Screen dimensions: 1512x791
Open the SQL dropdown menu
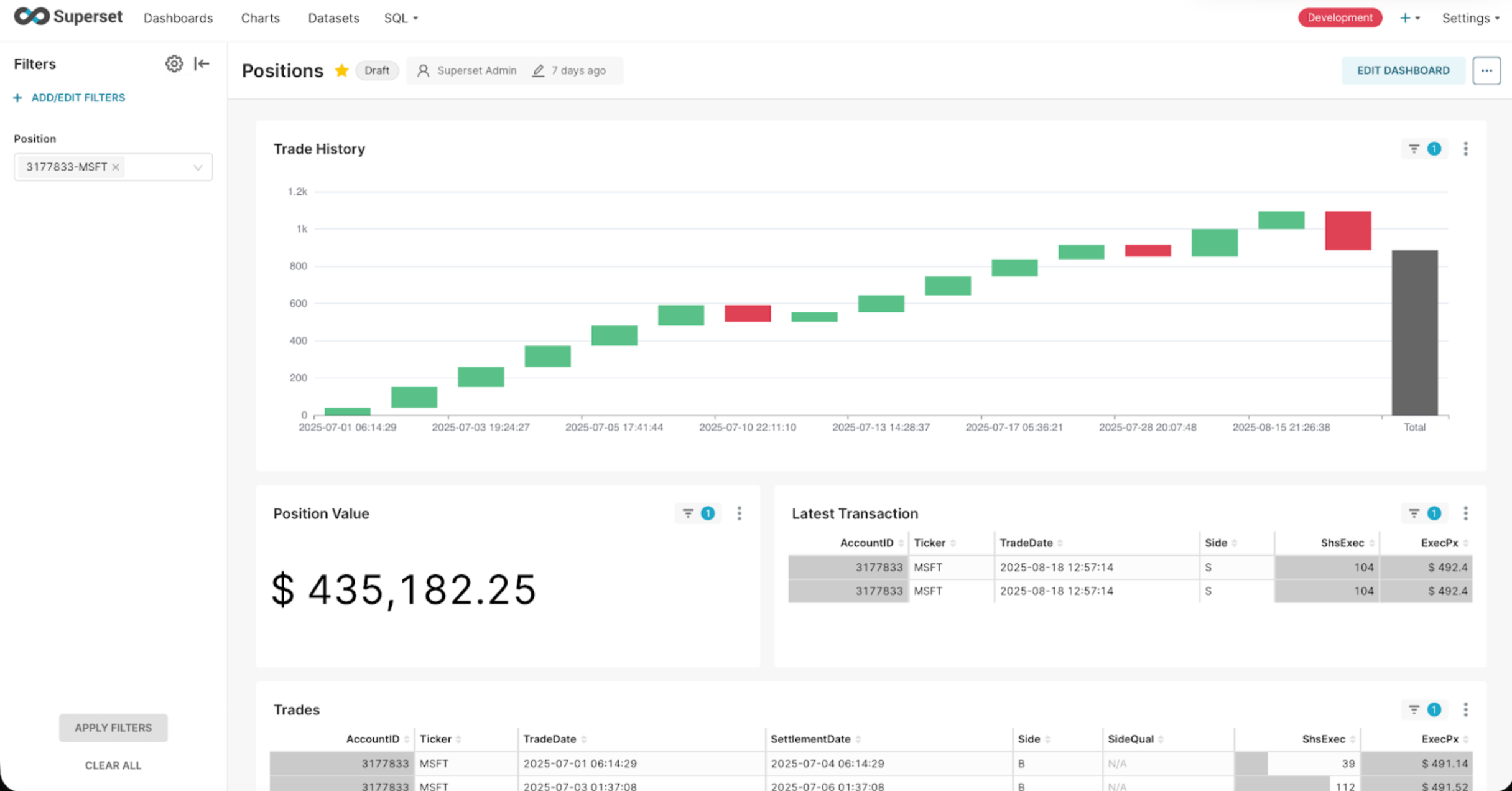click(401, 18)
